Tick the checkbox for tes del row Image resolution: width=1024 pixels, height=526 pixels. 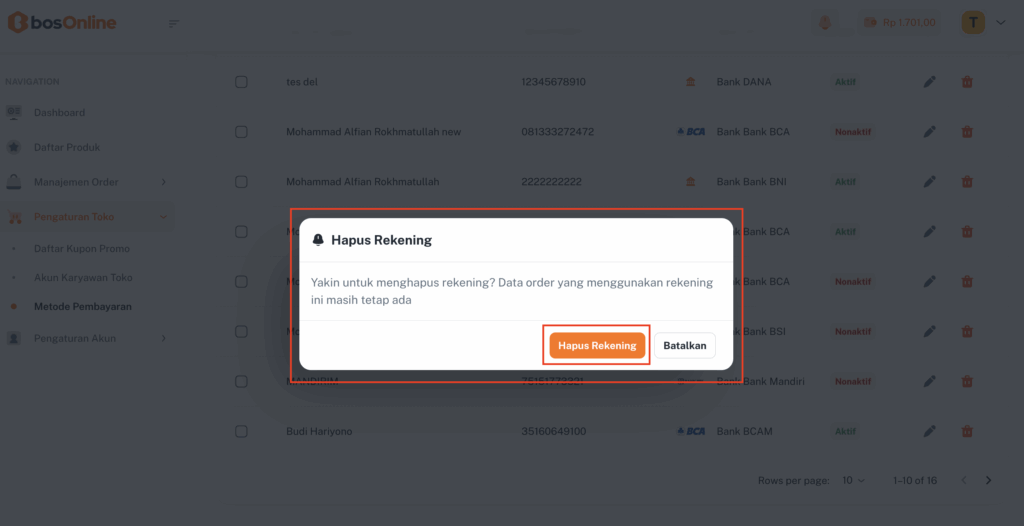point(241,82)
